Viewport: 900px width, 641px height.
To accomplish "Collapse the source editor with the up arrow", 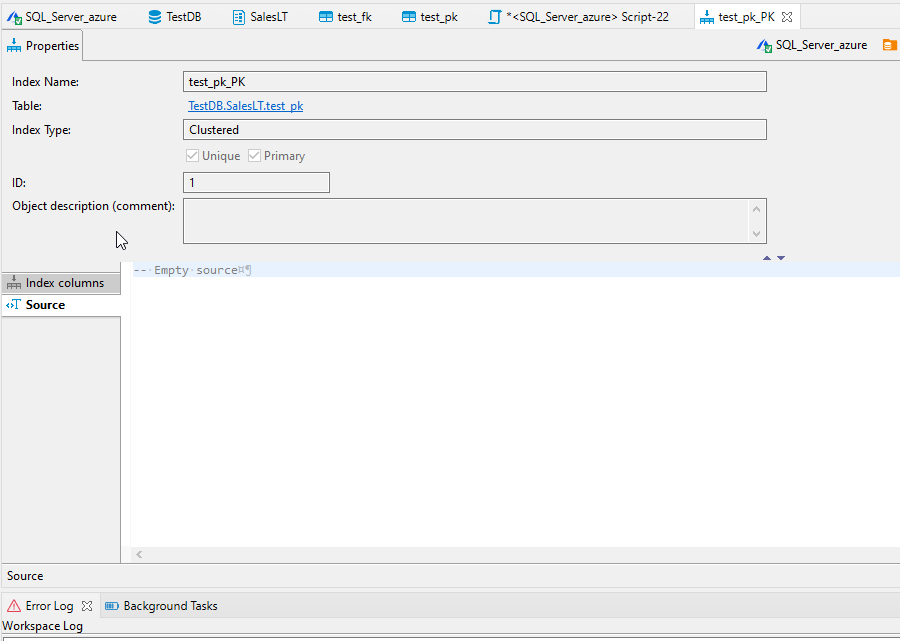I will [766, 257].
